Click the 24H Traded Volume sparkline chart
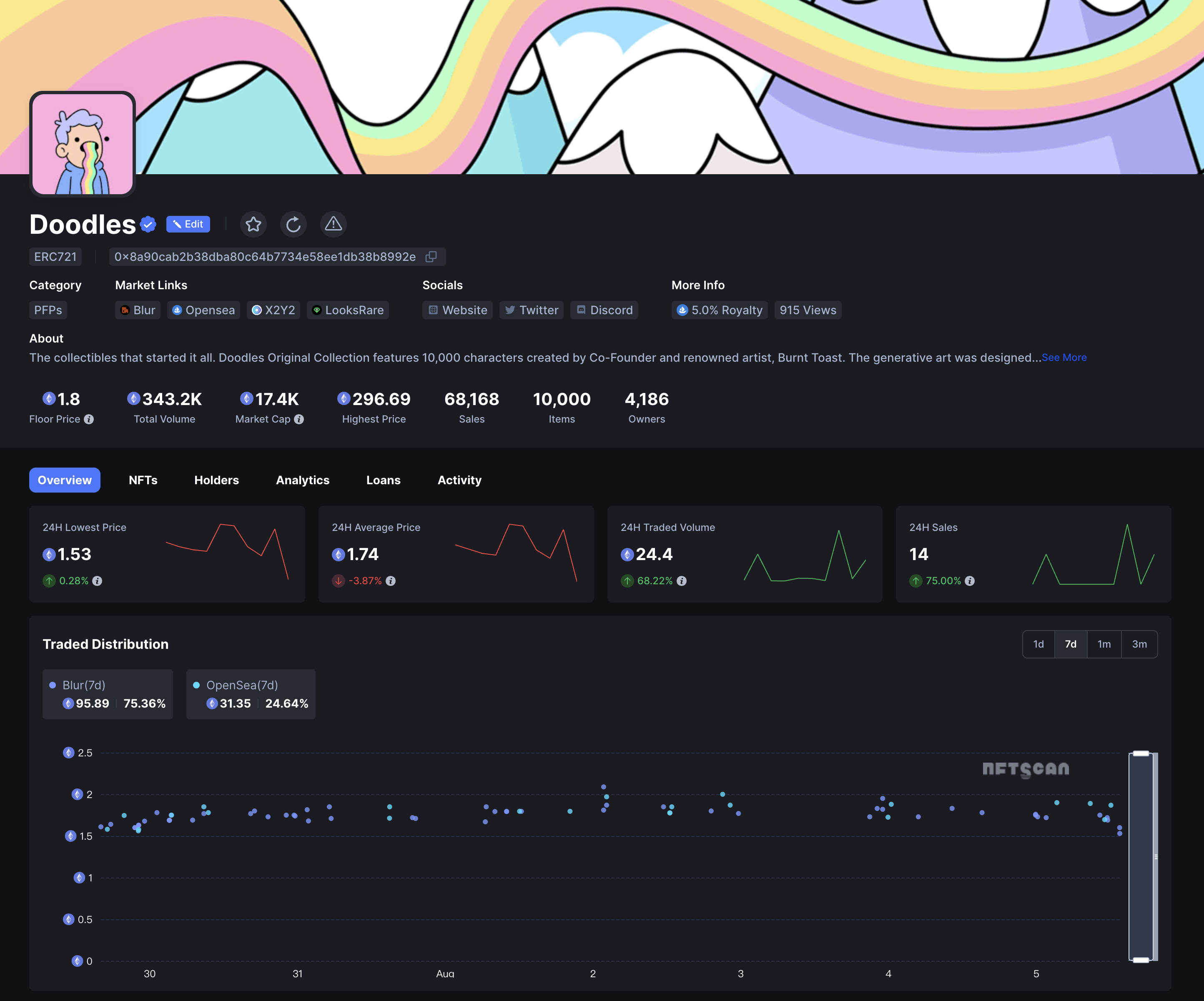The height and width of the screenshot is (1001, 1204). (x=805, y=555)
